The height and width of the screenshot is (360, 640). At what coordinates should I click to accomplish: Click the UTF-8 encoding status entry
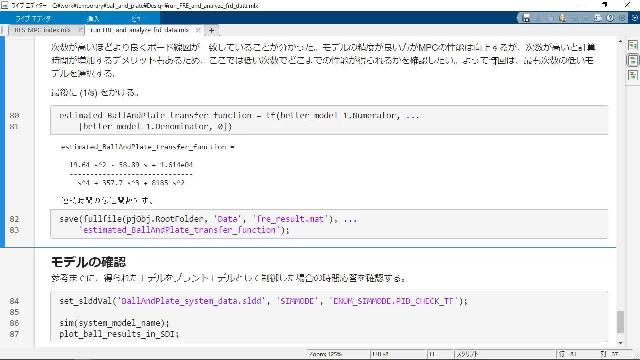pos(380,354)
